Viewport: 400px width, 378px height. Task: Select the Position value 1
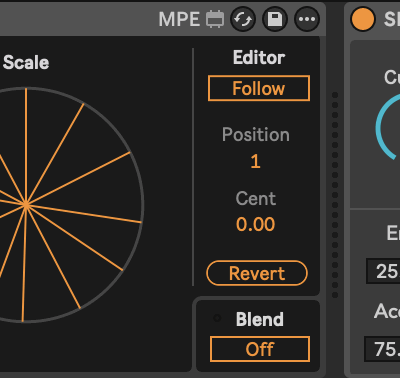pyautogui.click(x=255, y=161)
